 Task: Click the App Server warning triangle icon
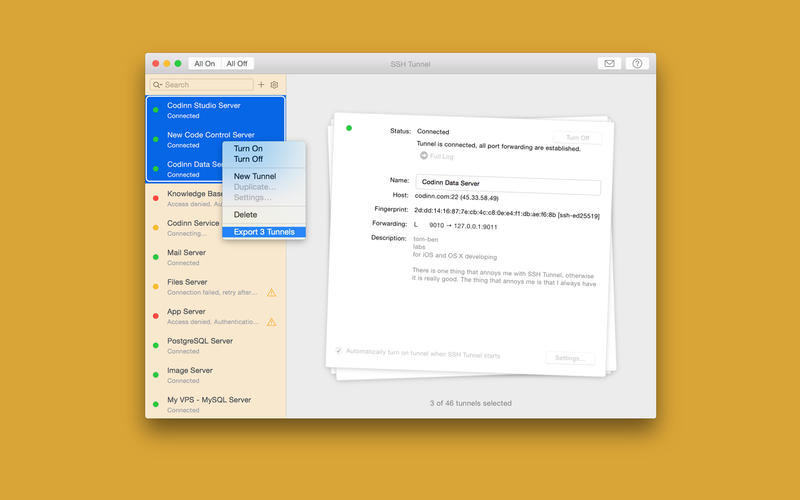pos(271,322)
